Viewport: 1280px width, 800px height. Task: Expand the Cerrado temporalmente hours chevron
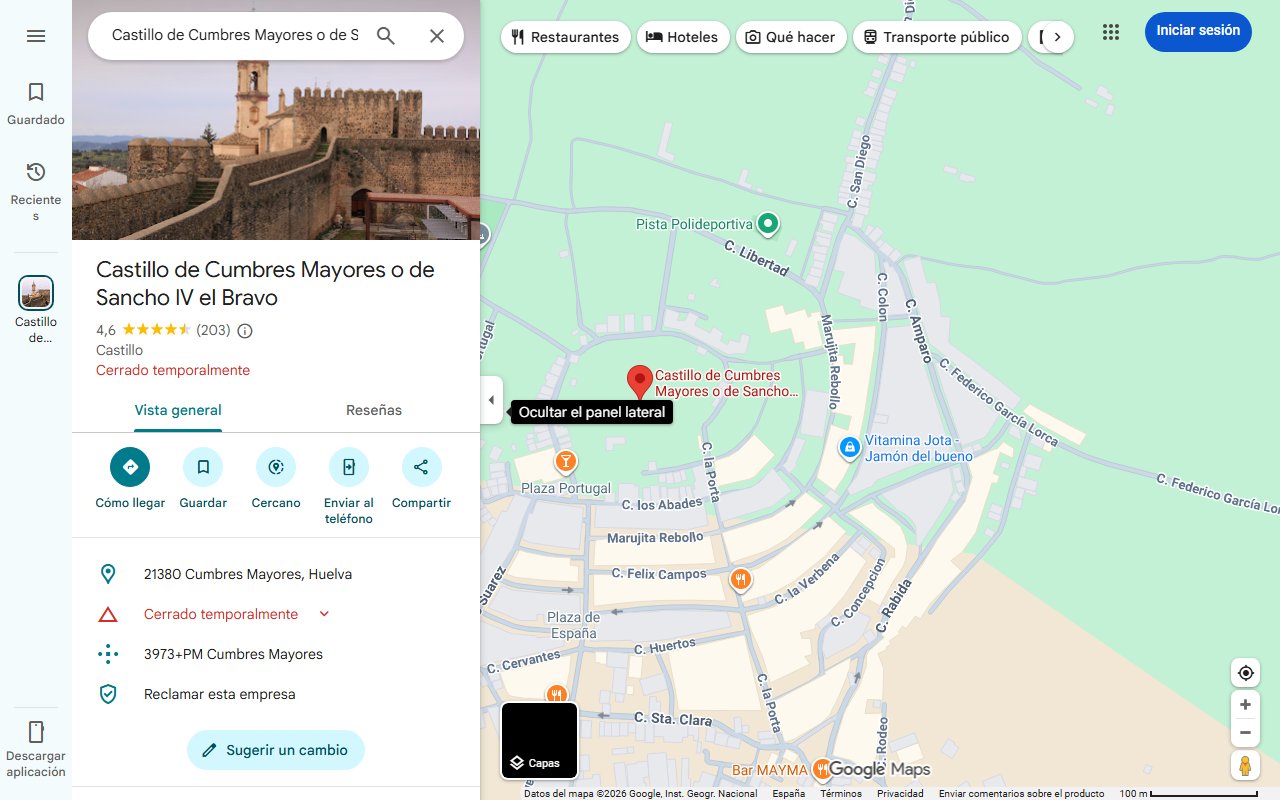[x=323, y=613]
